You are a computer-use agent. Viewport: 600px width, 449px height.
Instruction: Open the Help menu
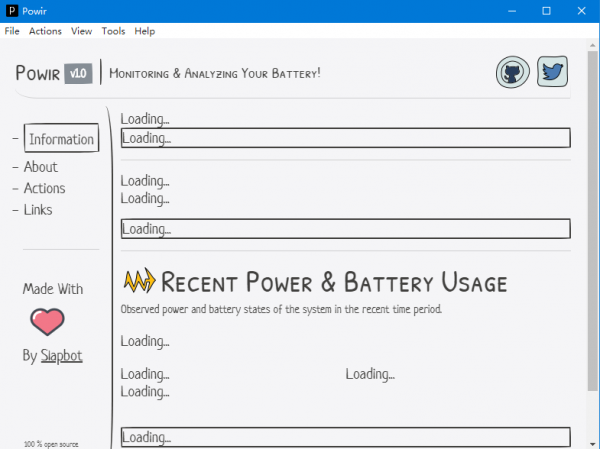point(145,31)
